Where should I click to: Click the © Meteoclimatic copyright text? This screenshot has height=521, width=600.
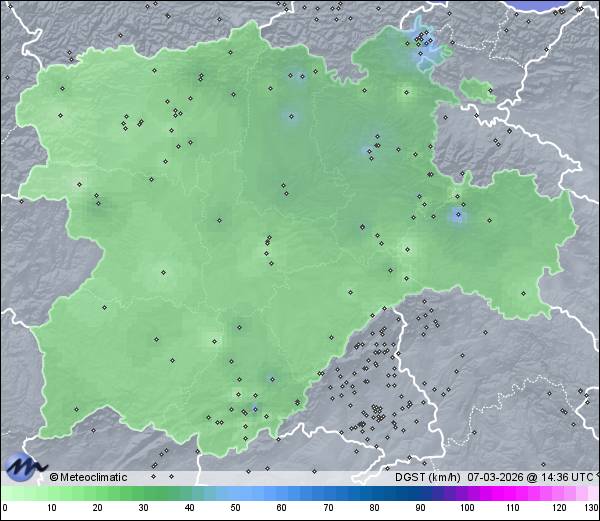89,477
